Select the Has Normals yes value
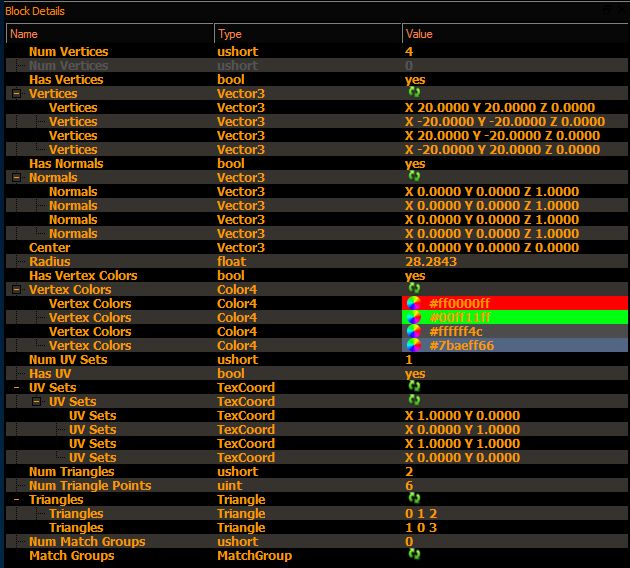 pyautogui.click(x=415, y=163)
